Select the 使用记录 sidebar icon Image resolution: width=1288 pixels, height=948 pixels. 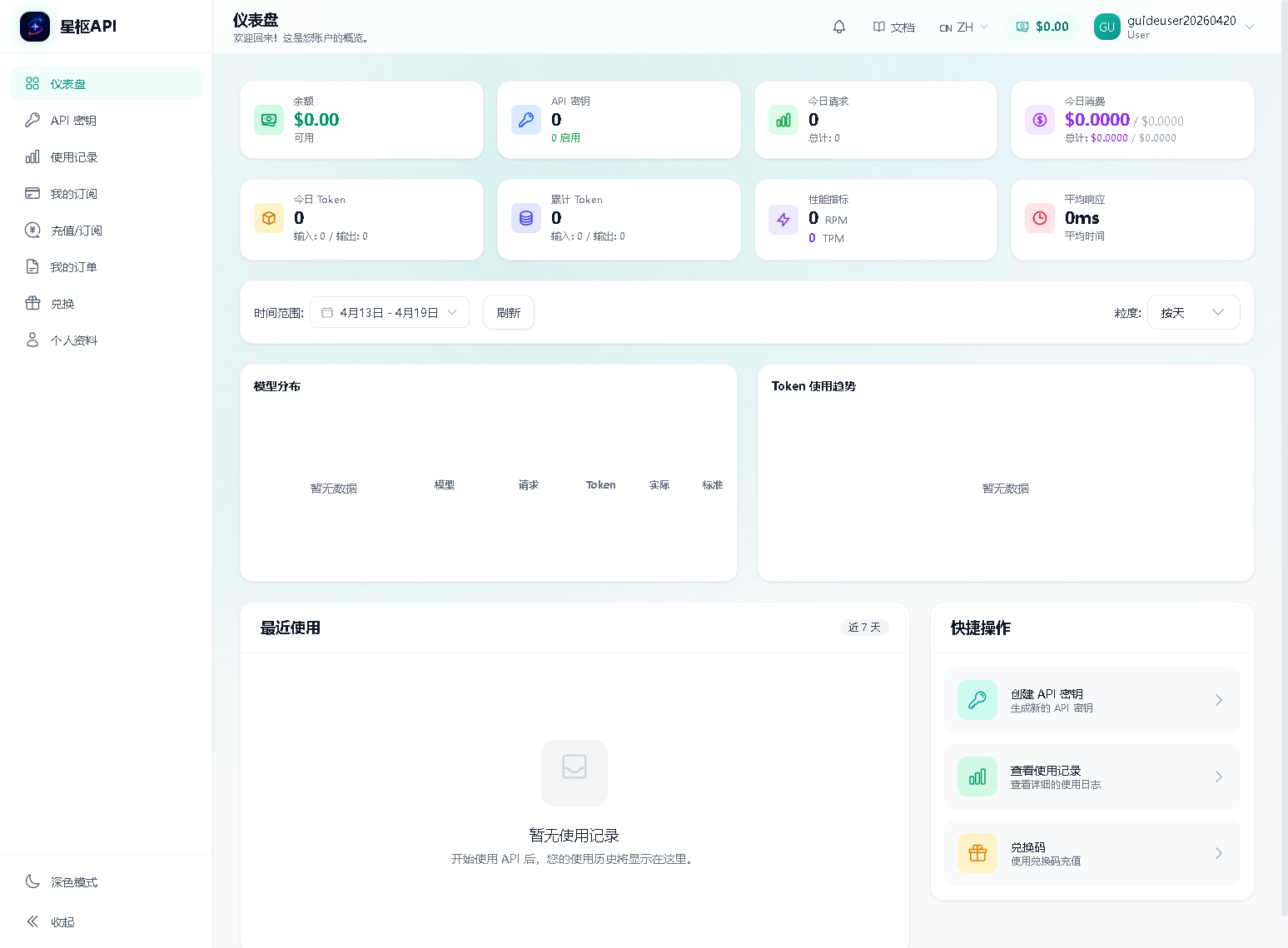click(x=73, y=156)
